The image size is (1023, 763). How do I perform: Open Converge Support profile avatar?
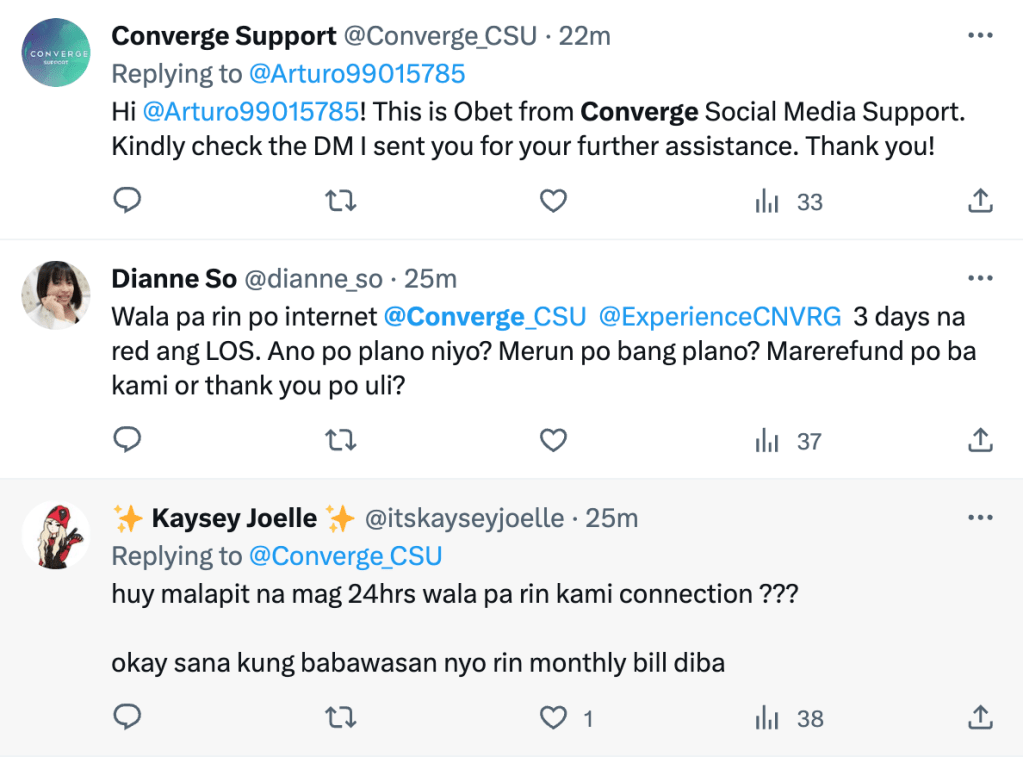pyautogui.click(x=56, y=52)
